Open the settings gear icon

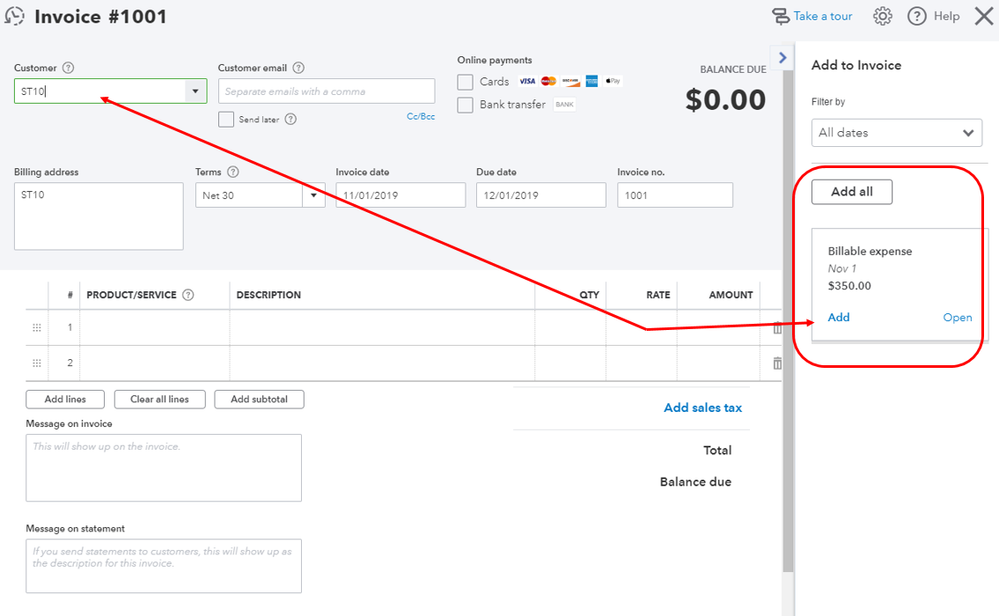click(x=881, y=16)
